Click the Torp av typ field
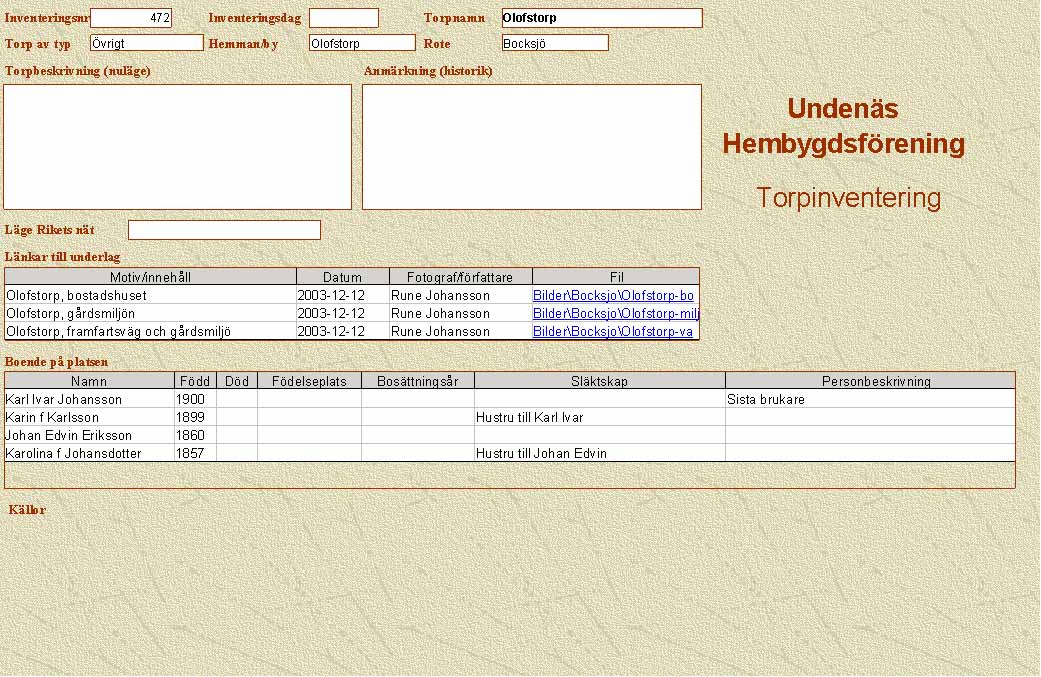Viewport: 1041px width, 677px height. [x=146, y=43]
